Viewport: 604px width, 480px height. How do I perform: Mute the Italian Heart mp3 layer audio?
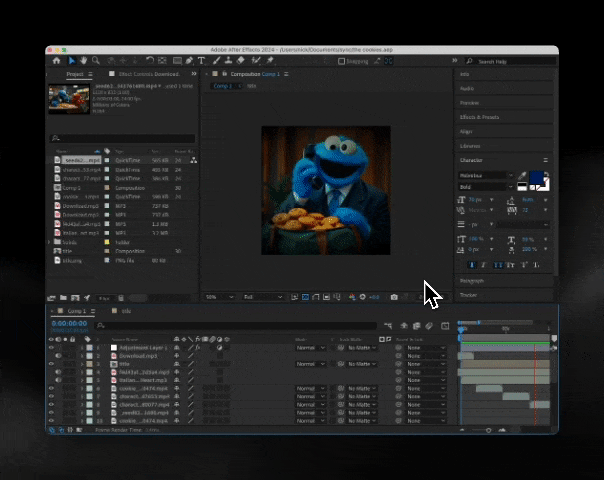58,380
